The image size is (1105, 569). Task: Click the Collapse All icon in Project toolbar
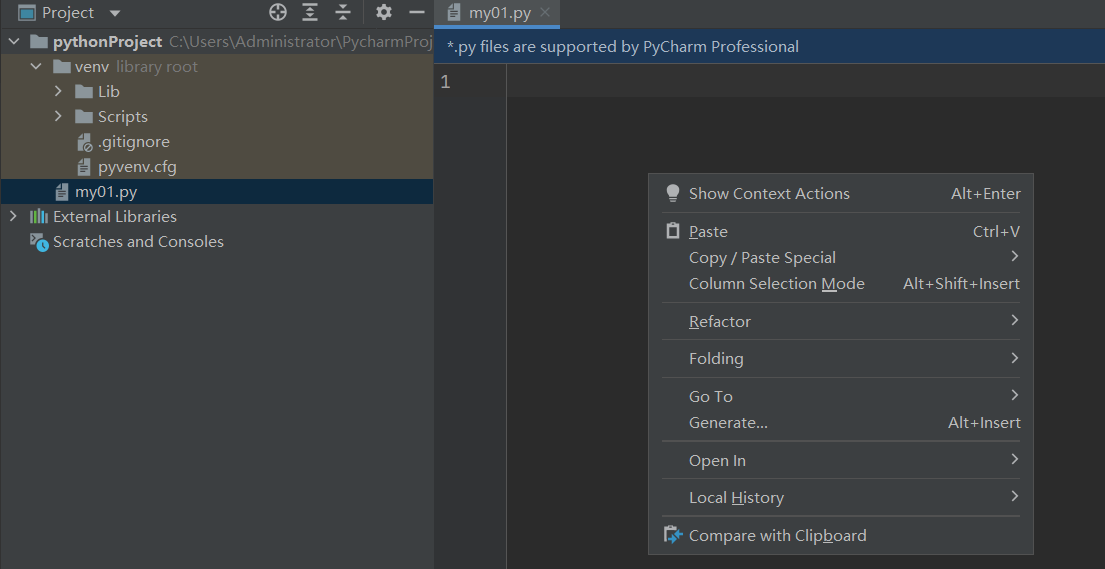[342, 13]
